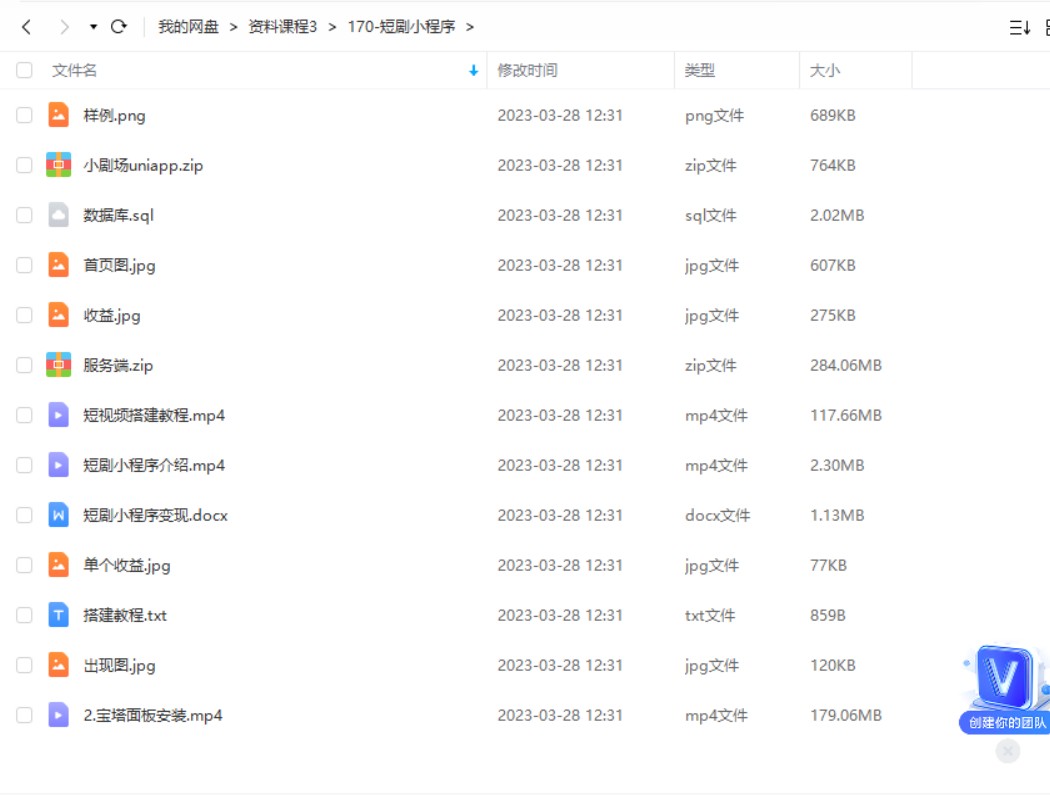Click the image icon of 样例.png

click(59, 115)
